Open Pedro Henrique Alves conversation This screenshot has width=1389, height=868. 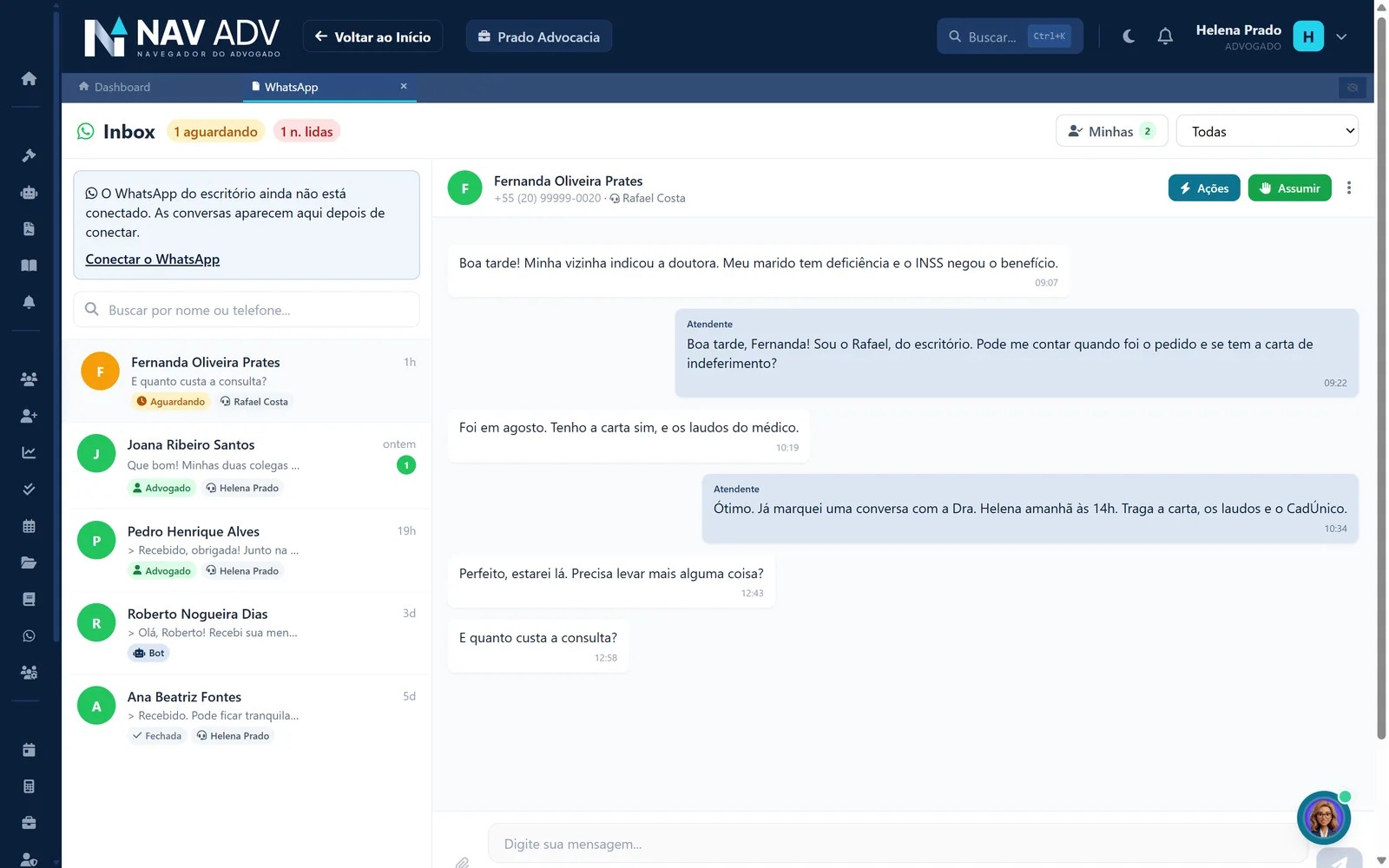tap(247, 550)
